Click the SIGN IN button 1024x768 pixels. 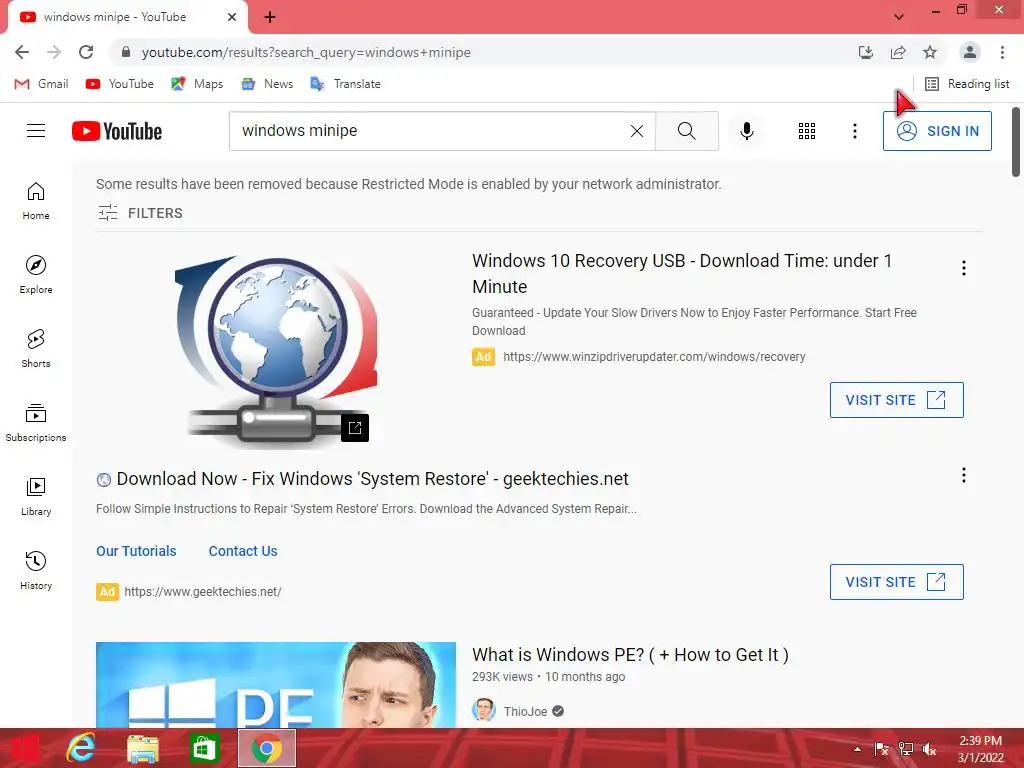coord(936,131)
